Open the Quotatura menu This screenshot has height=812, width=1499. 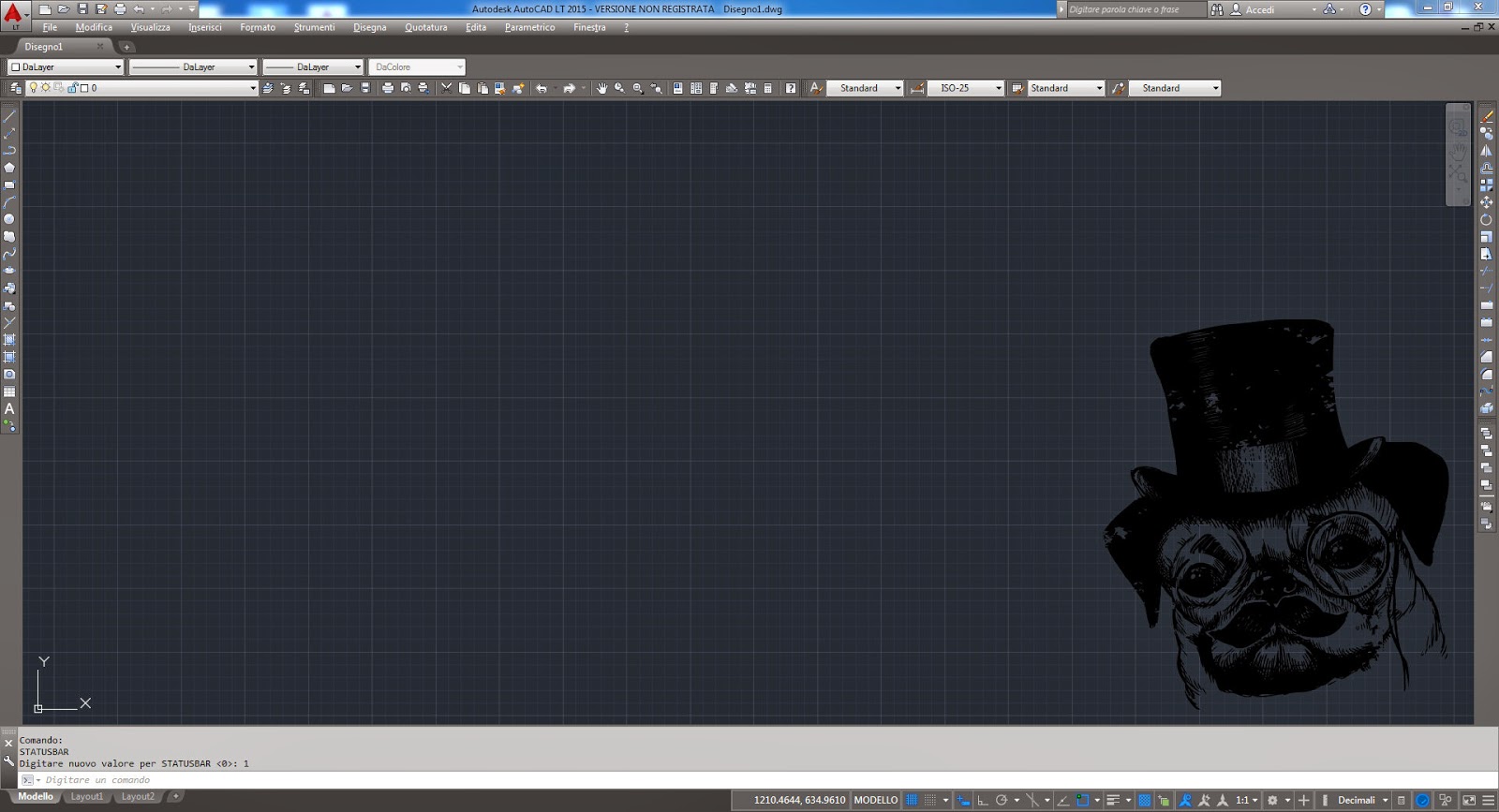tap(426, 27)
